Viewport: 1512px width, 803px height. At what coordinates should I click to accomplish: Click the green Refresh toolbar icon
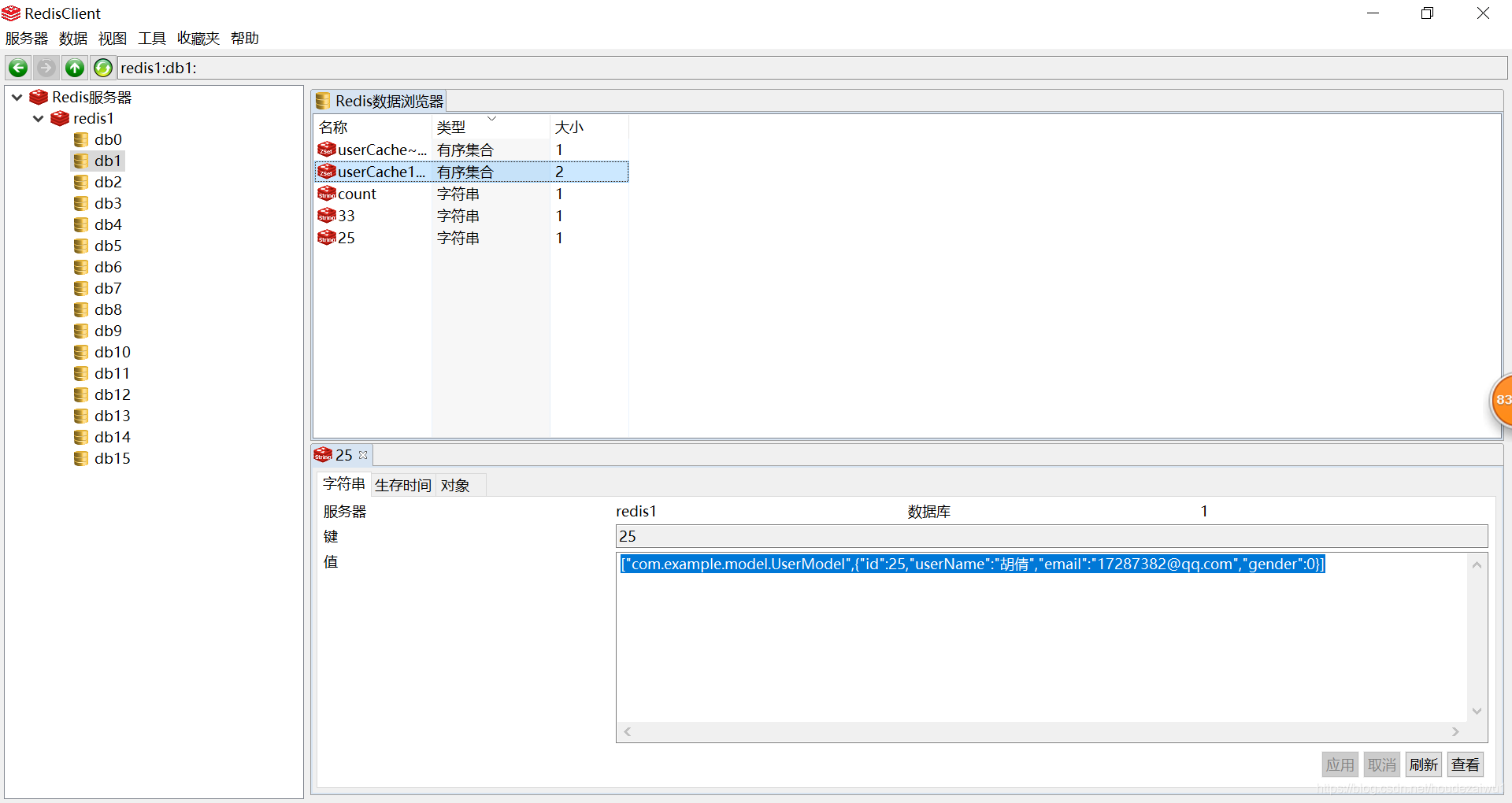coord(103,68)
